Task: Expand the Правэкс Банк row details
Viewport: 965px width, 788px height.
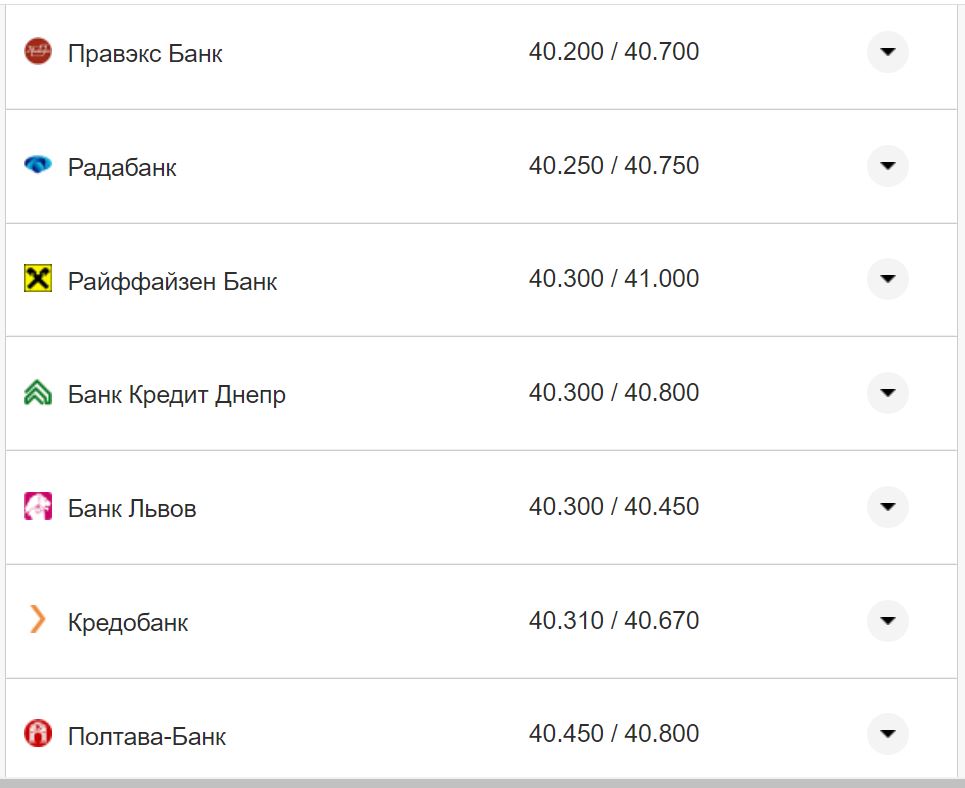Action: pos(887,52)
